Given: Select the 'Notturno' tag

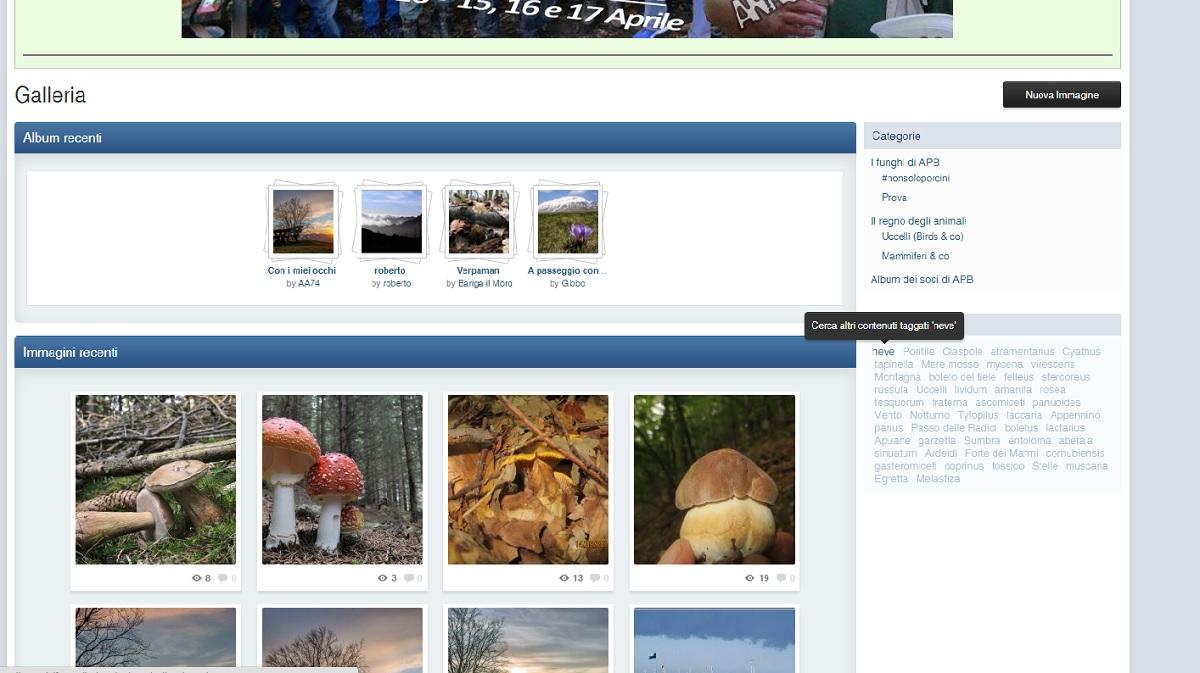Looking at the screenshot, I should [x=930, y=416].
